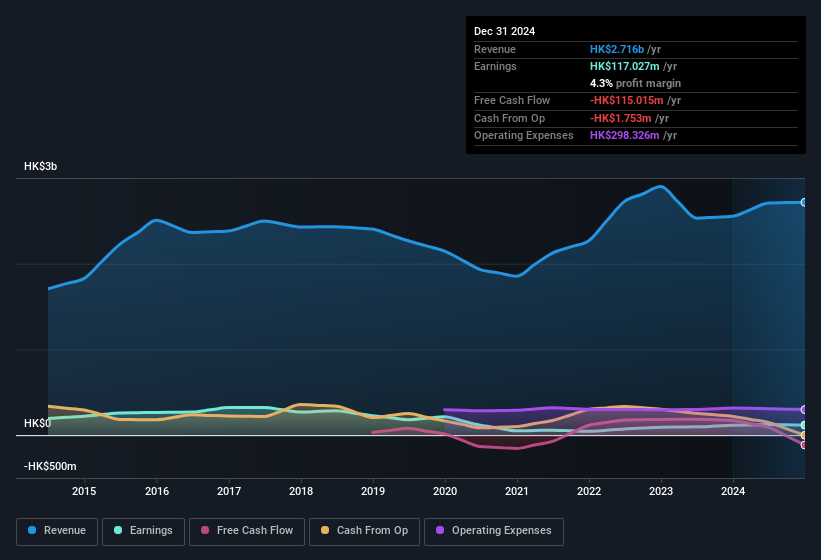The image size is (821, 560).
Task: Toggle the Earnings legend button
Action: (x=143, y=531)
